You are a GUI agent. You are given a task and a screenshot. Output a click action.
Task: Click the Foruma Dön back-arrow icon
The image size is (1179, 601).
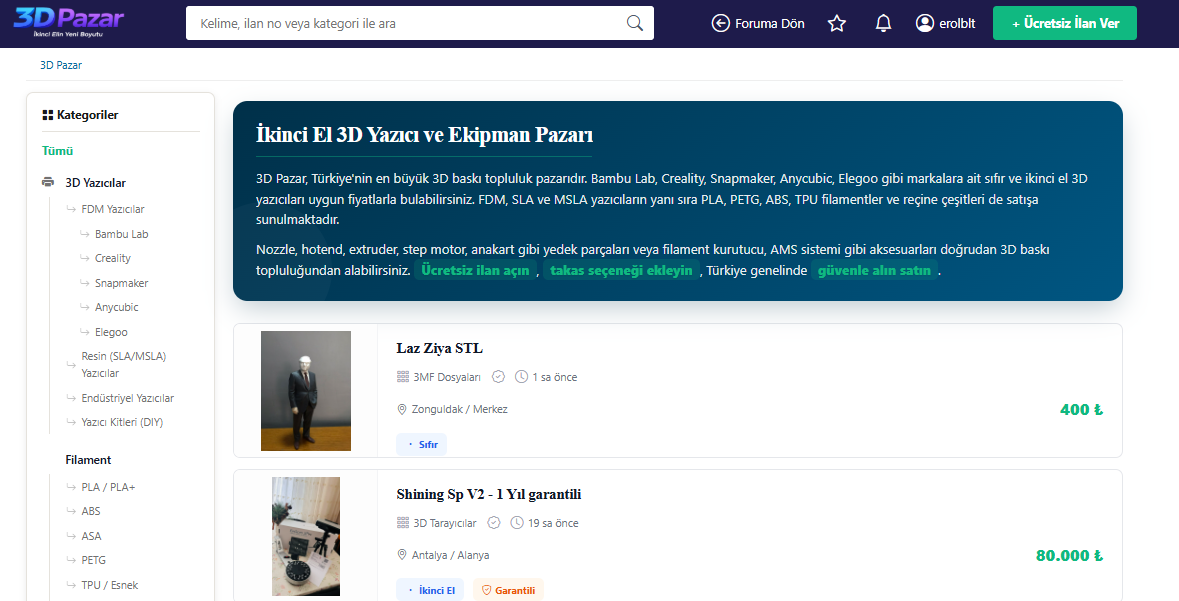(720, 23)
